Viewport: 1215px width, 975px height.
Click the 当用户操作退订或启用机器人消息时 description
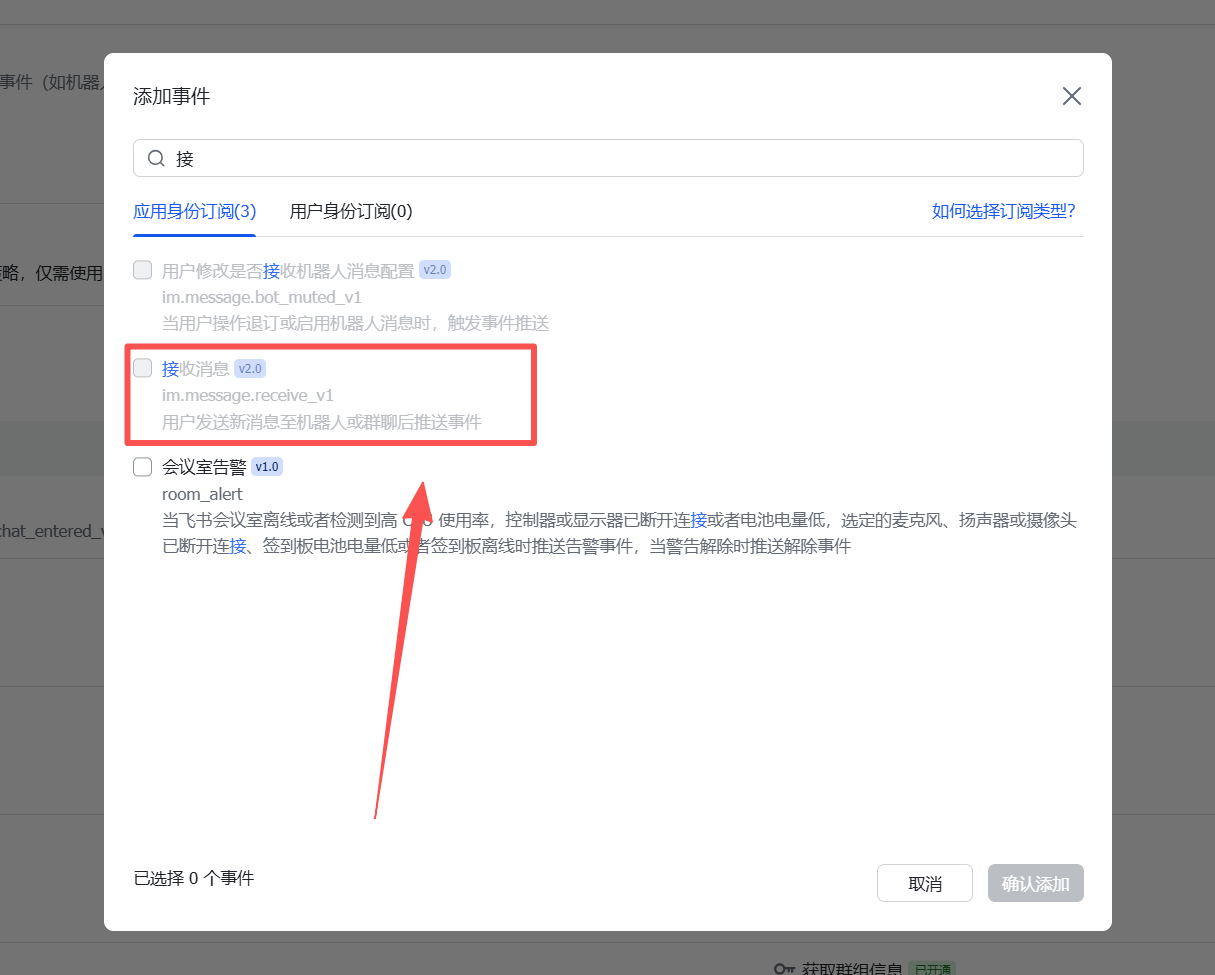356,323
